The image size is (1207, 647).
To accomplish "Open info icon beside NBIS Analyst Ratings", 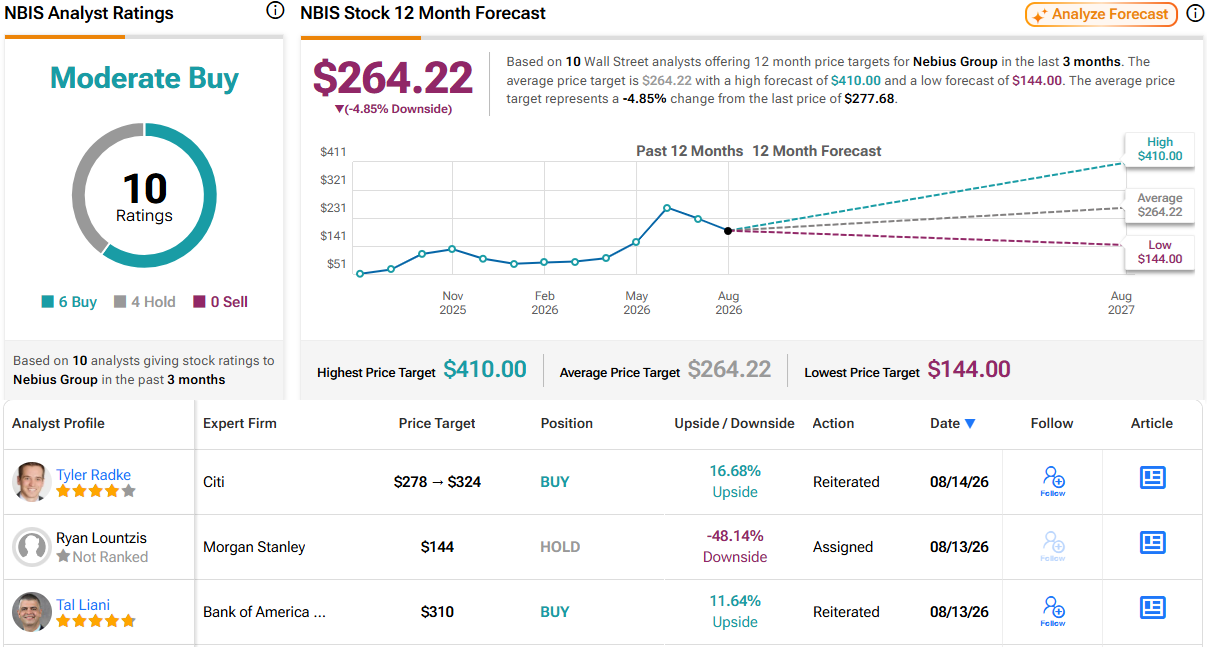I will pyautogui.click(x=275, y=11).
